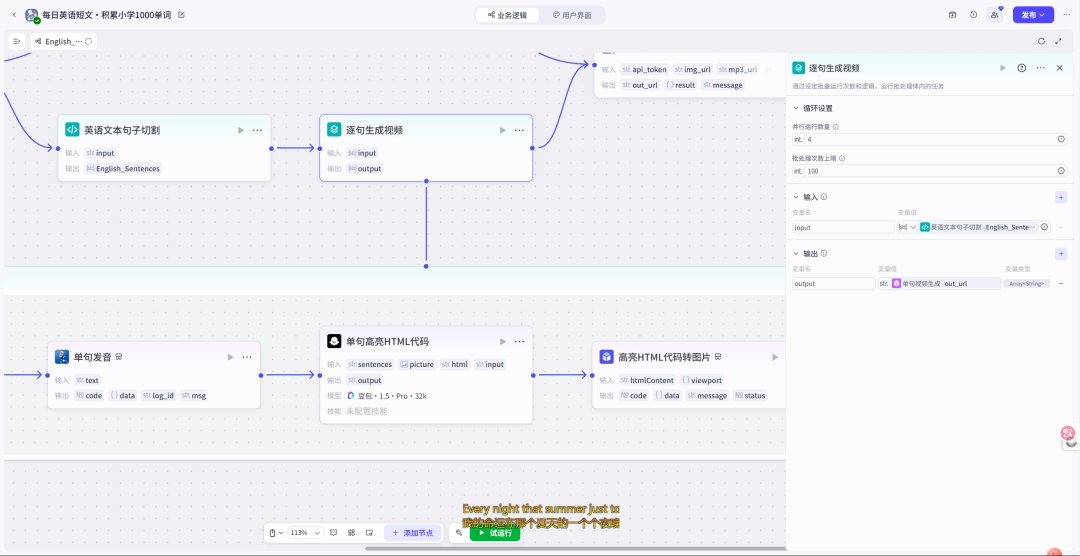This screenshot has height=556, width=1080.
Task: Select the 英语文本句子切割 English_Sente reference value
Action: (978, 227)
